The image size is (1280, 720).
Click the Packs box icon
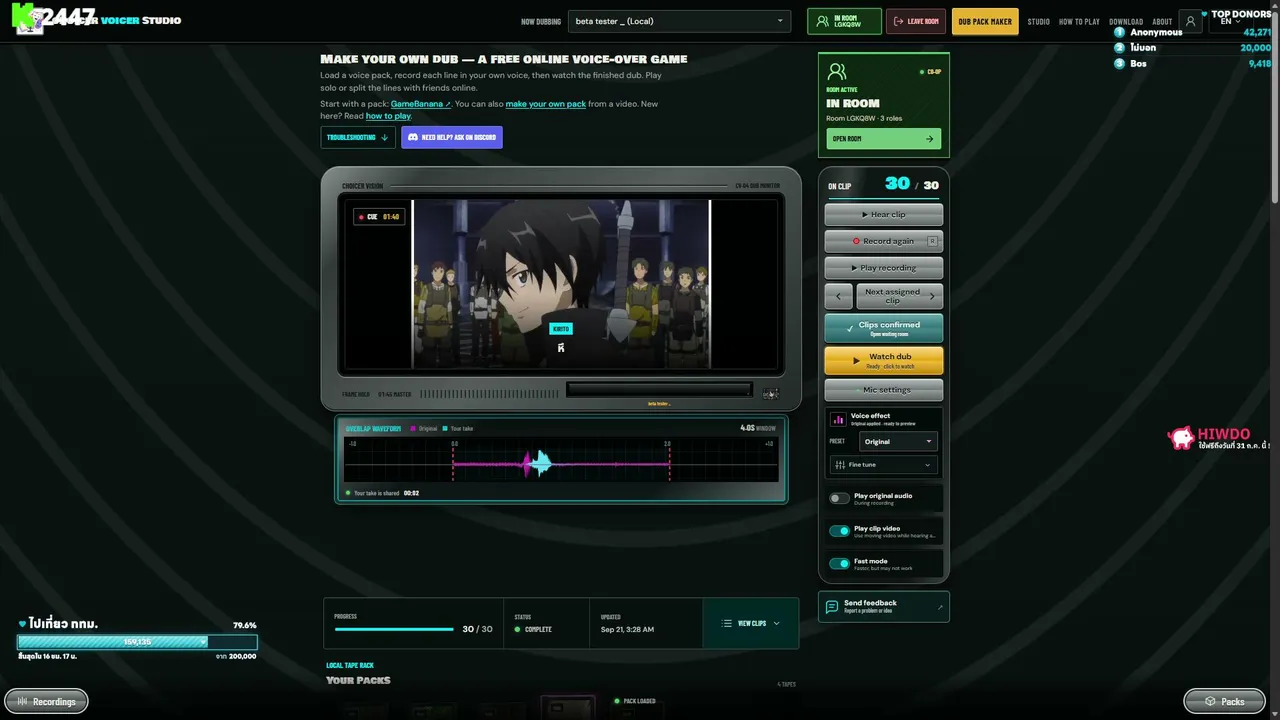click(1210, 701)
